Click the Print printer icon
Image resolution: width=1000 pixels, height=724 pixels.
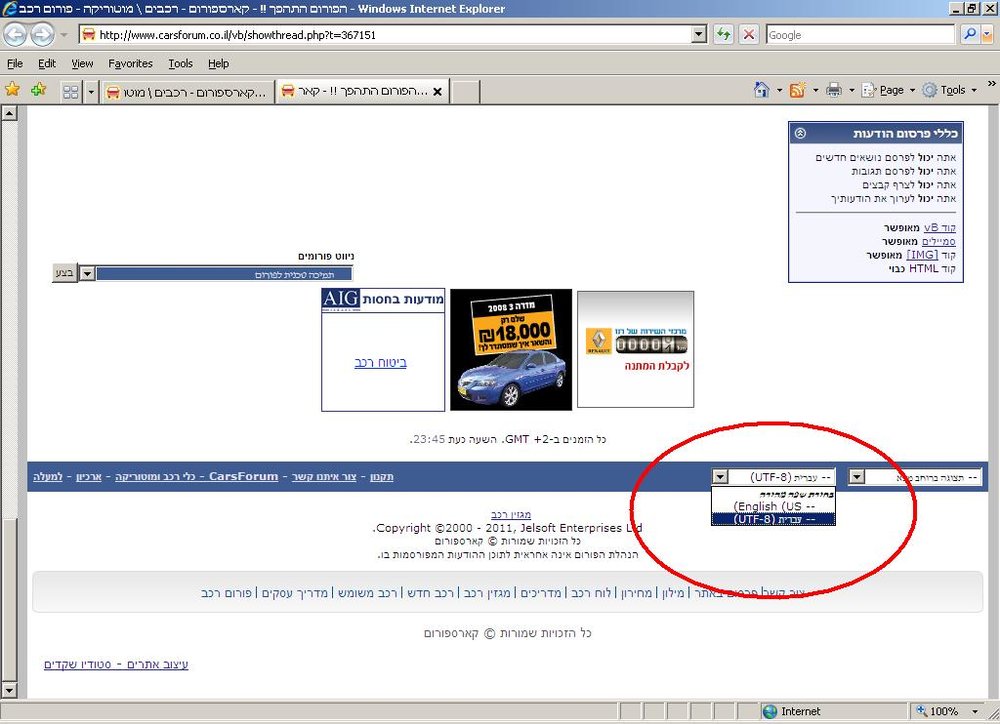click(x=834, y=90)
